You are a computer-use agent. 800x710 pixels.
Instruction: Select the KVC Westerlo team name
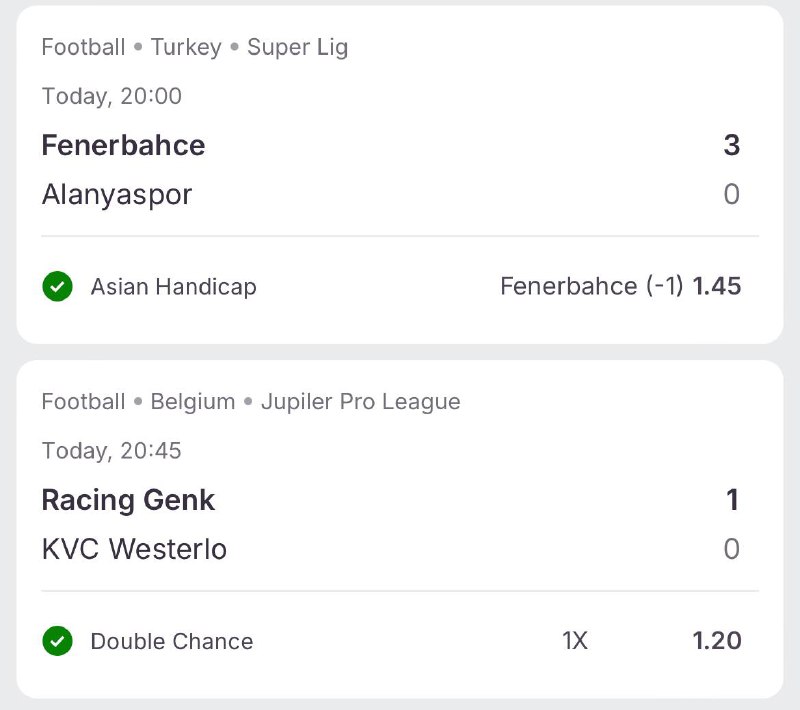(x=134, y=549)
